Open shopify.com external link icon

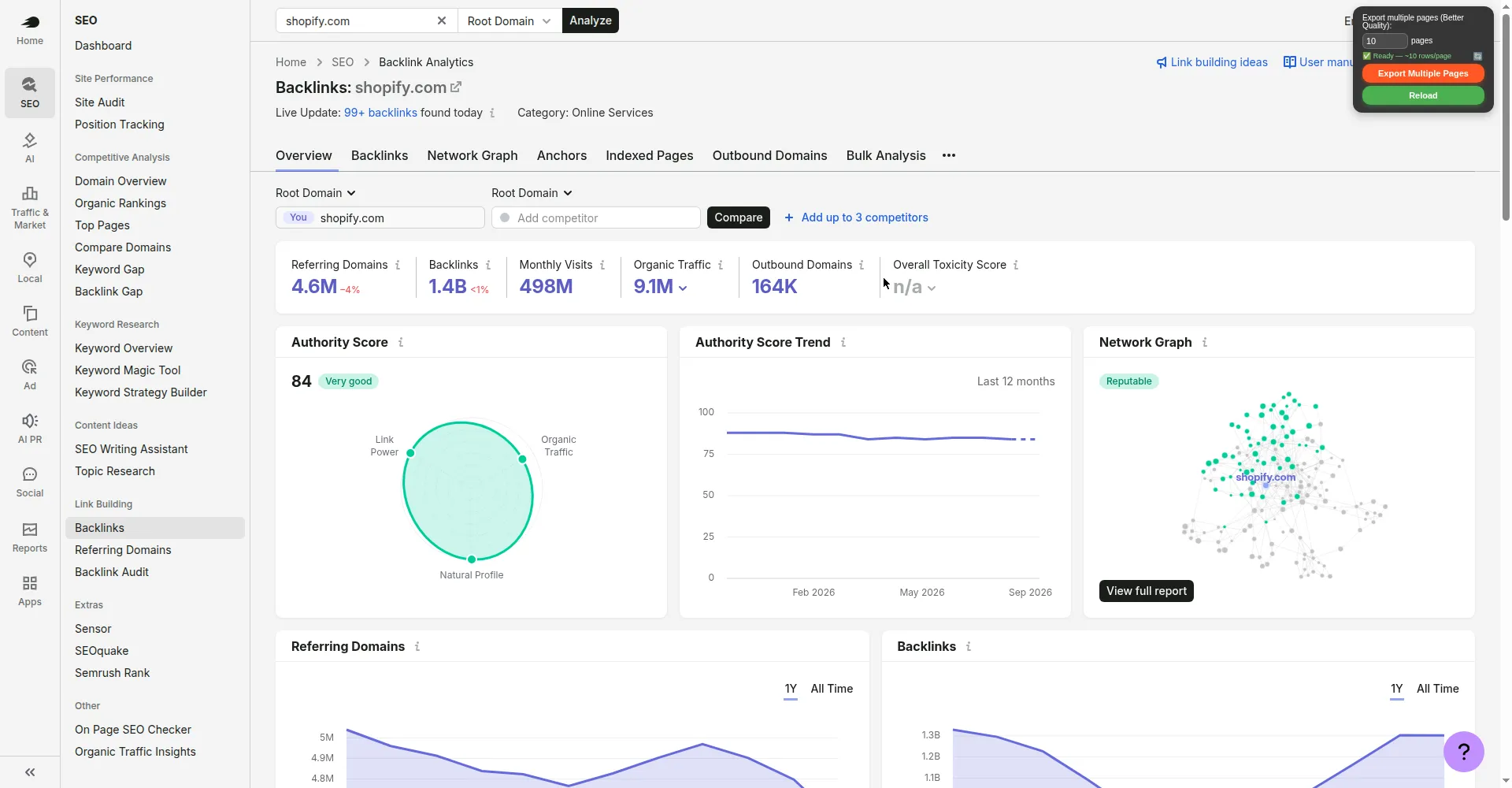(456, 87)
